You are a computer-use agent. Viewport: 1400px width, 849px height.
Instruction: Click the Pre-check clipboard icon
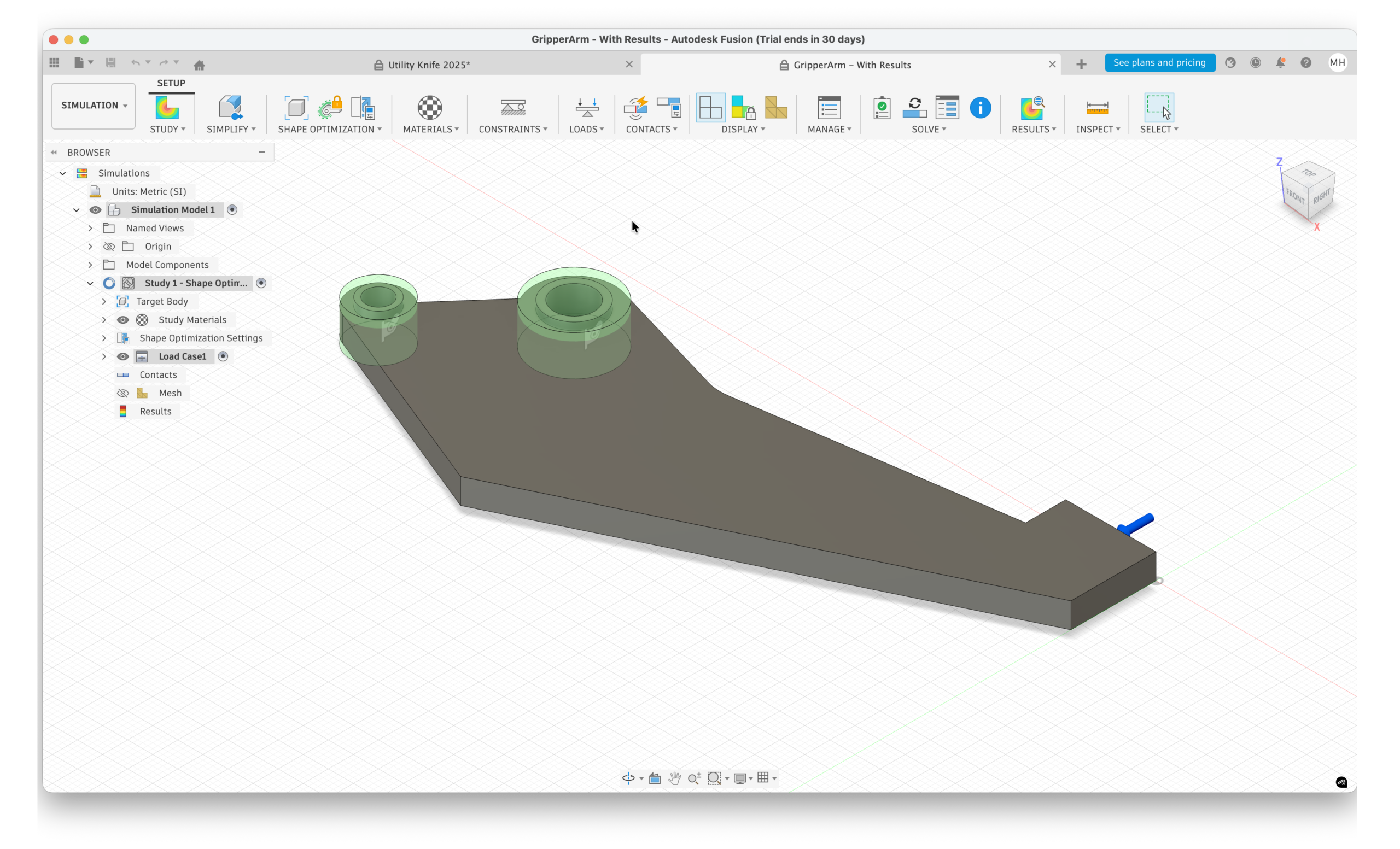[x=882, y=107]
